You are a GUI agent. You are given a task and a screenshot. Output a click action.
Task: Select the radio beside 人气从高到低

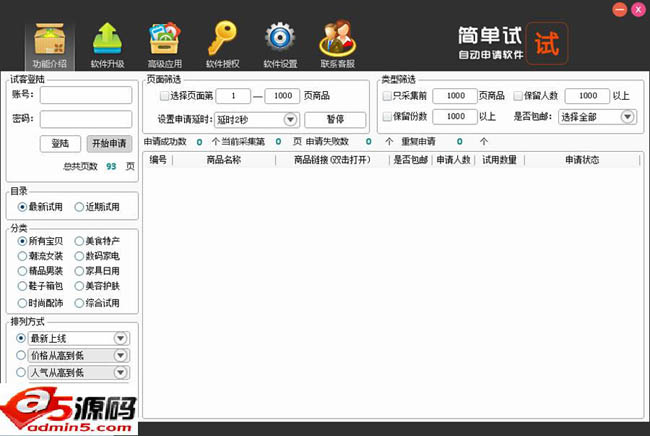(x=21, y=372)
